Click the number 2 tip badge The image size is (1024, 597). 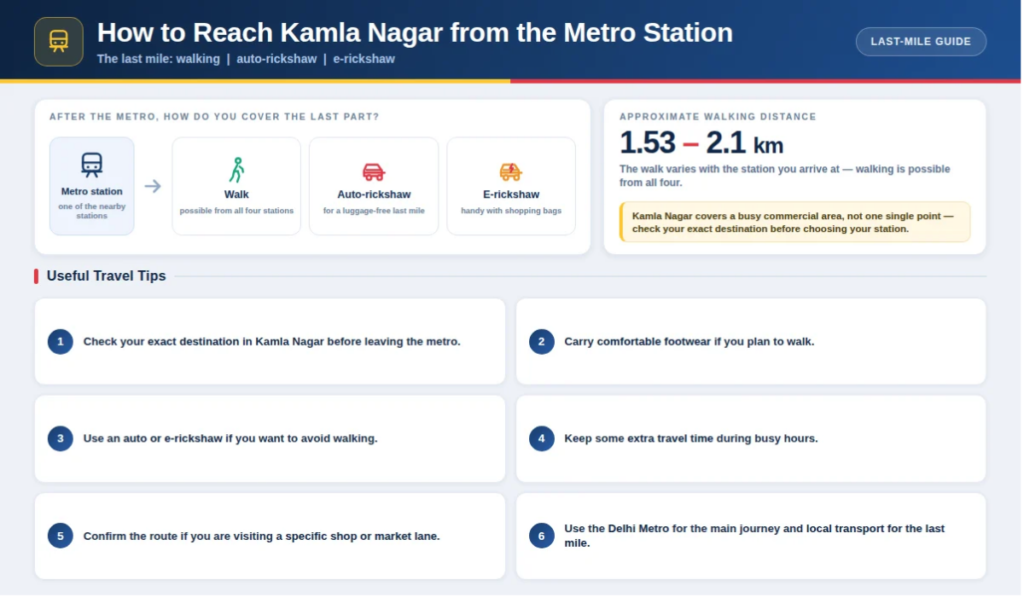[x=541, y=342]
